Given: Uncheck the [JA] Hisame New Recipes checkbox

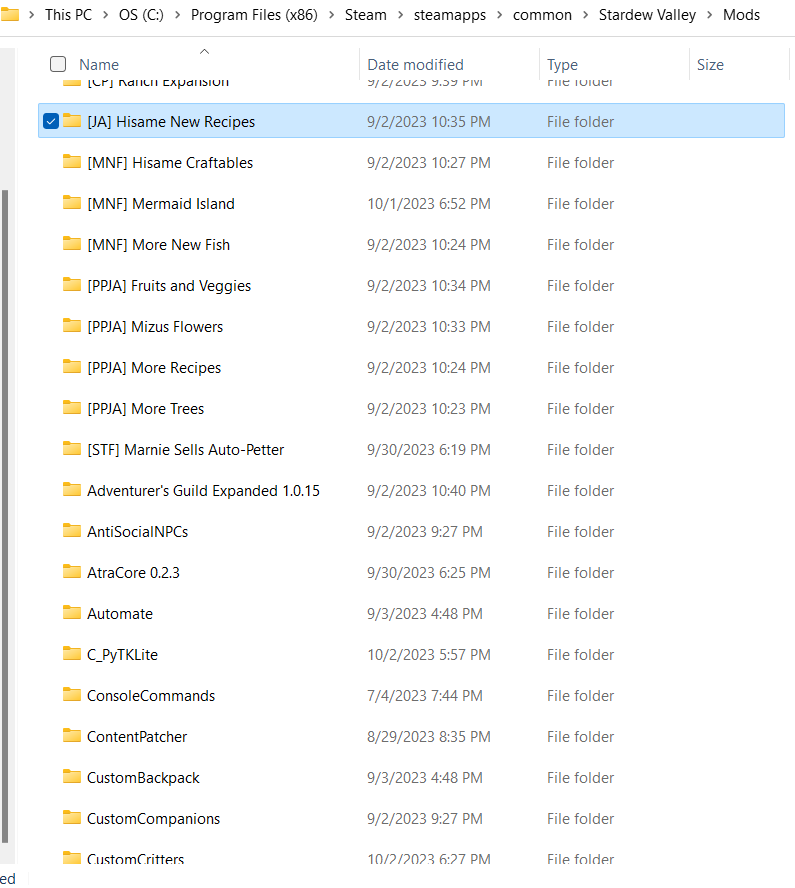Looking at the screenshot, I should pos(51,121).
